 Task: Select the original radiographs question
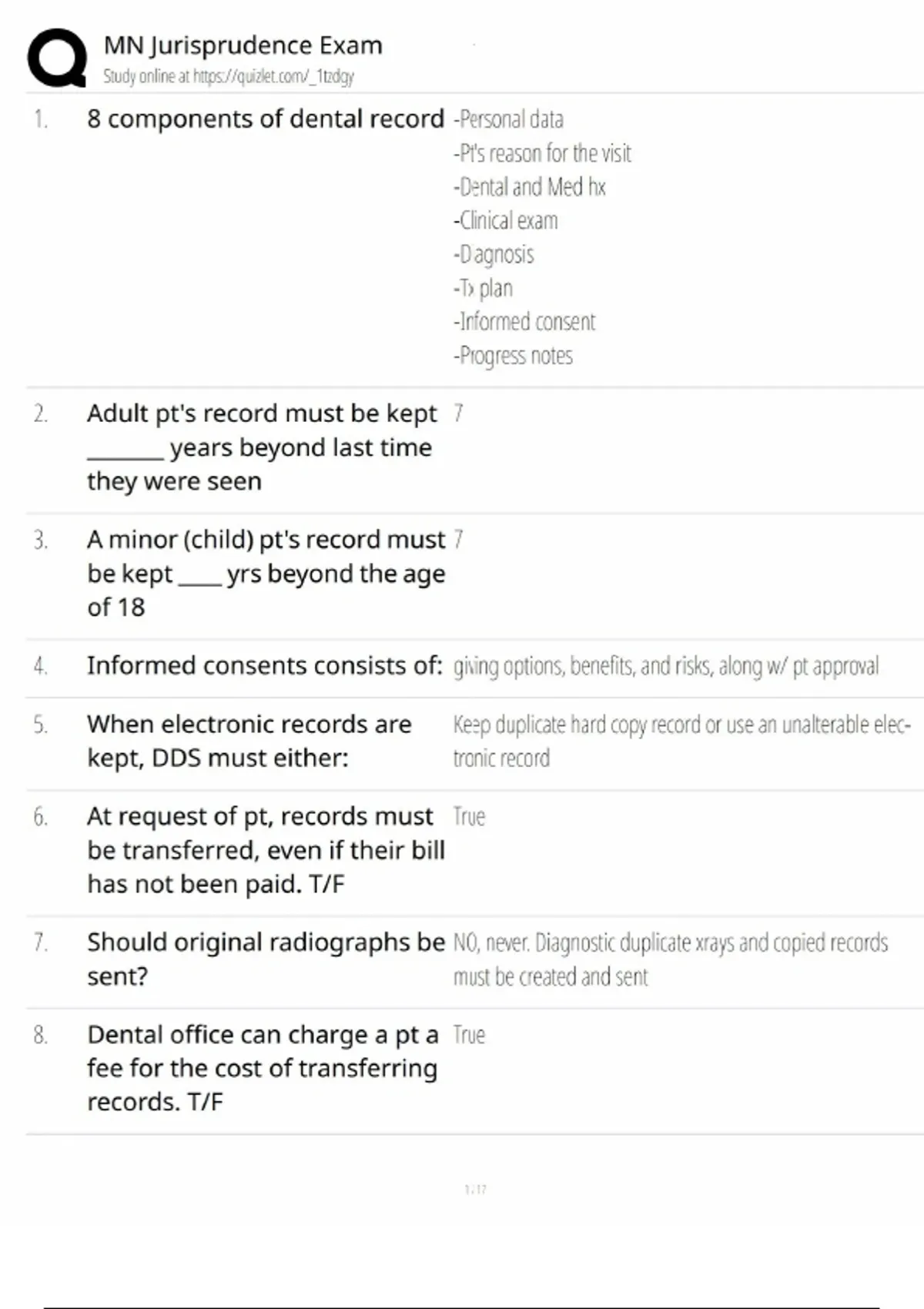[265, 959]
